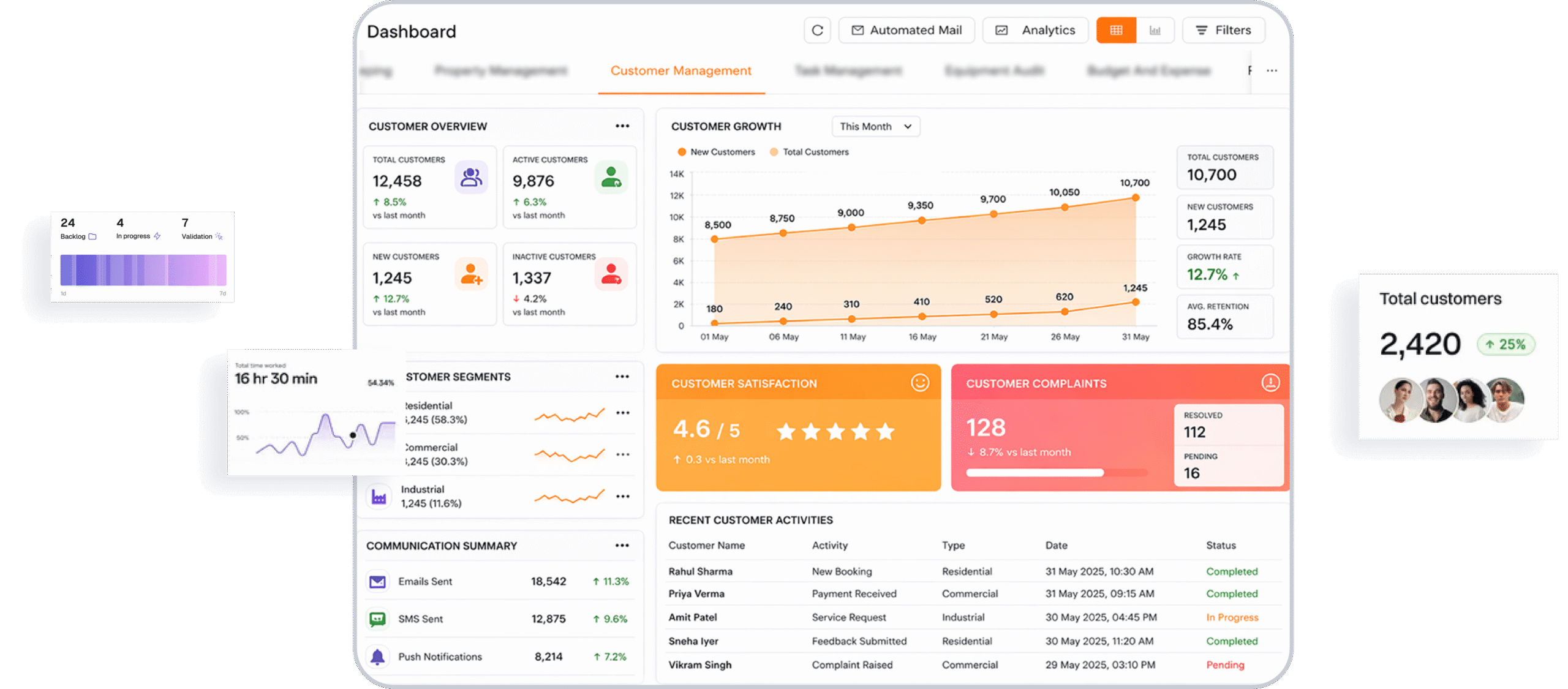Click the Residential trend sparkline
Viewport: 1568px width, 689px height.
[569, 415]
